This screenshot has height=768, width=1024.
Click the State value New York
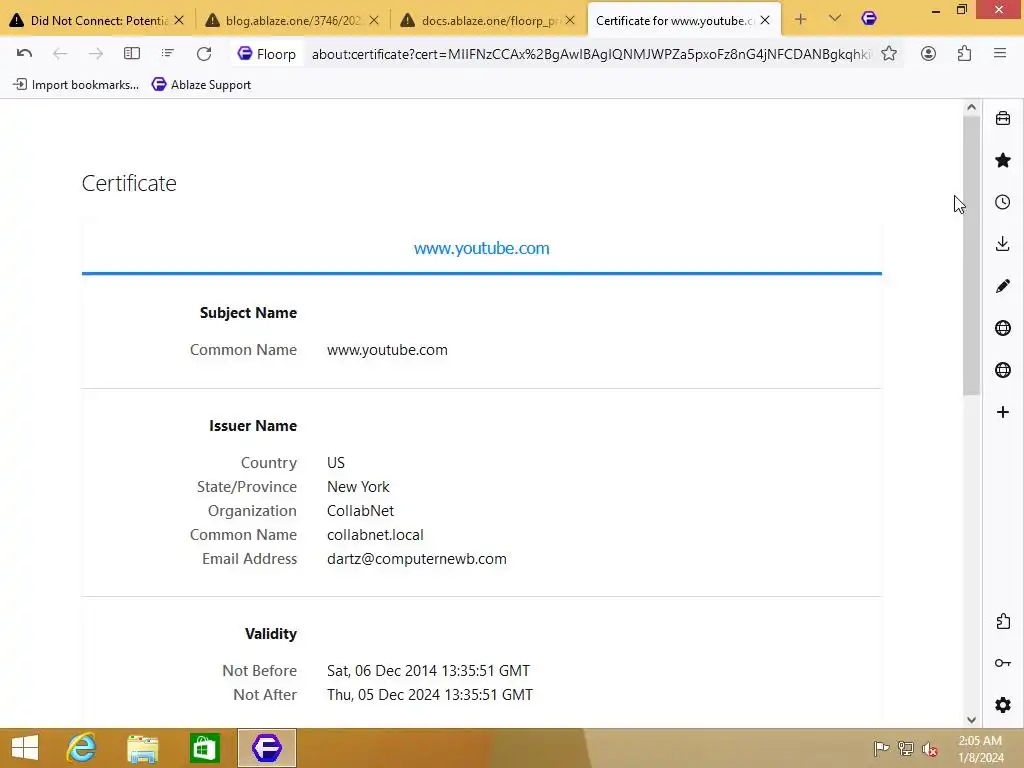(x=358, y=487)
